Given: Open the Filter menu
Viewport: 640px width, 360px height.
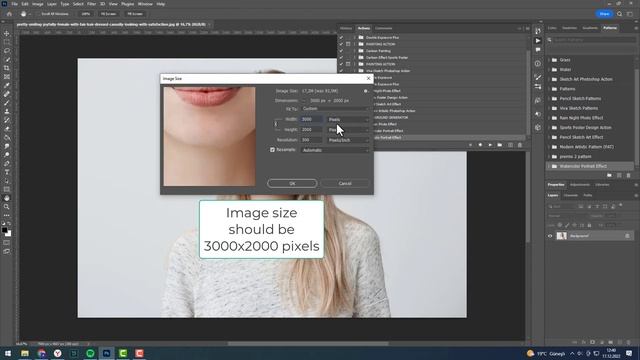Looking at the screenshot, I should tap(91, 4).
